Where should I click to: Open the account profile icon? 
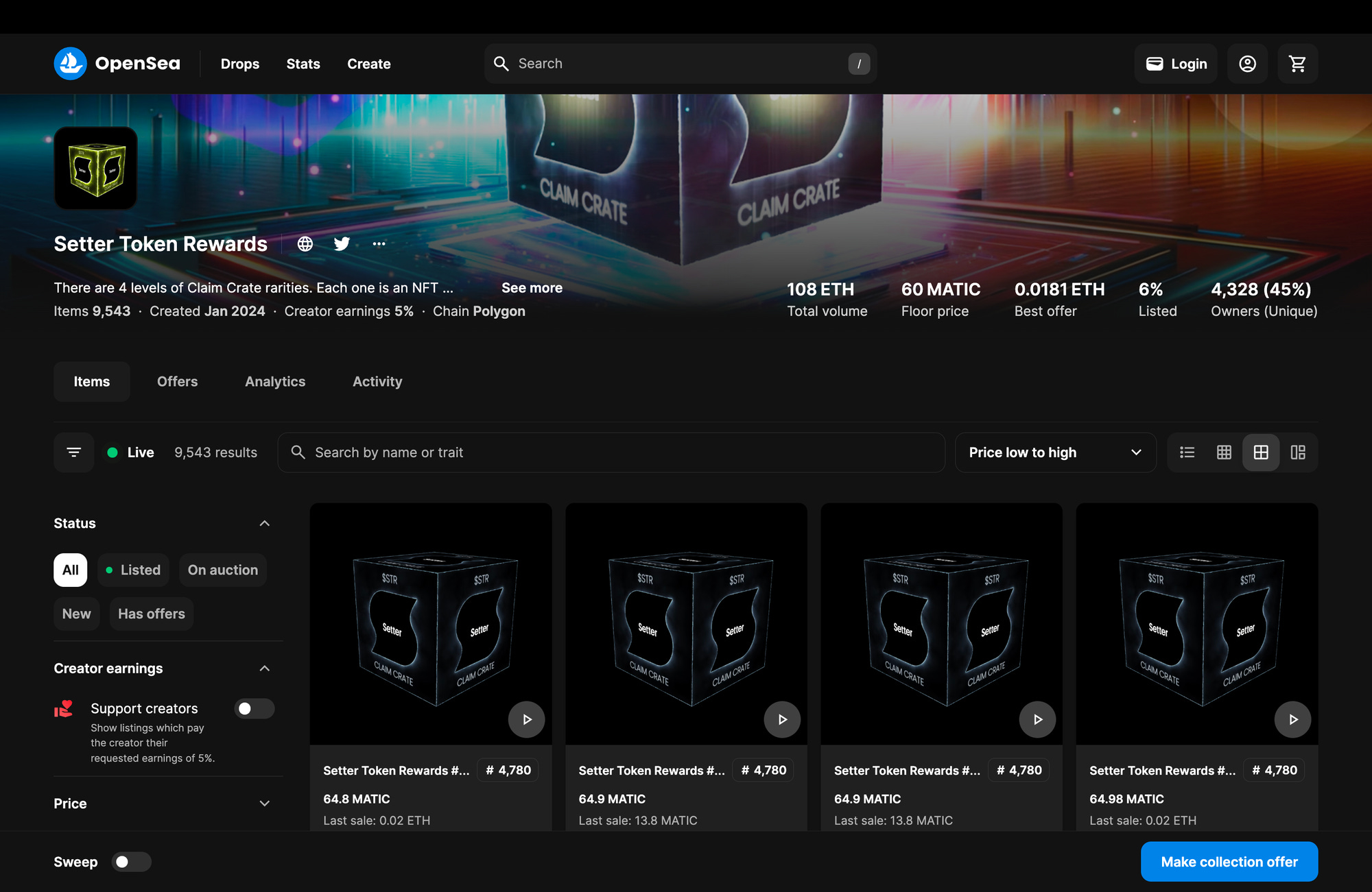[x=1247, y=64]
